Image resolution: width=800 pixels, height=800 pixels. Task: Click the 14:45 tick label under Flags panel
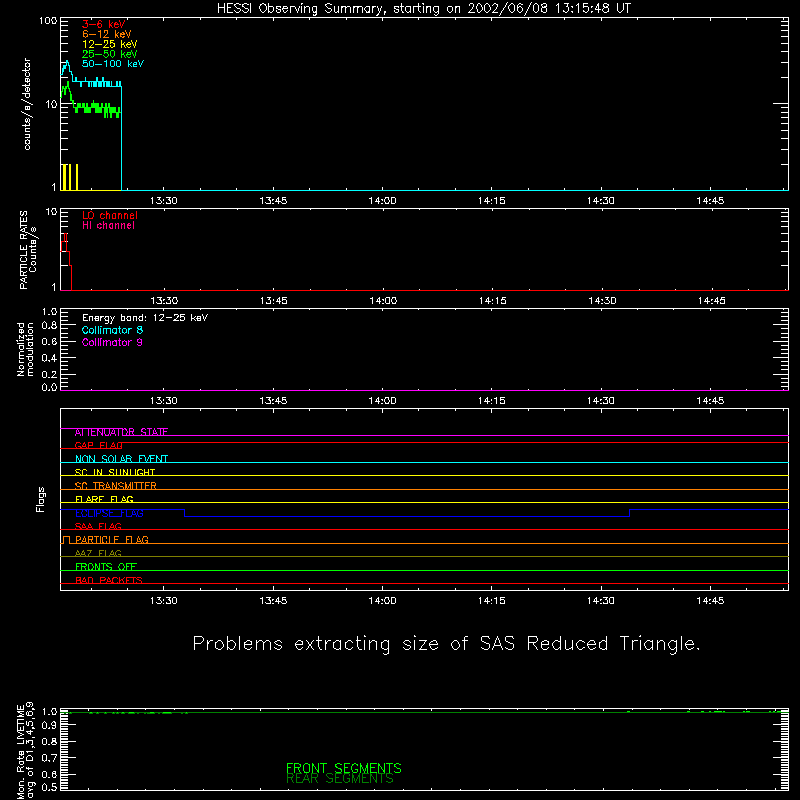[x=710, y=601]
